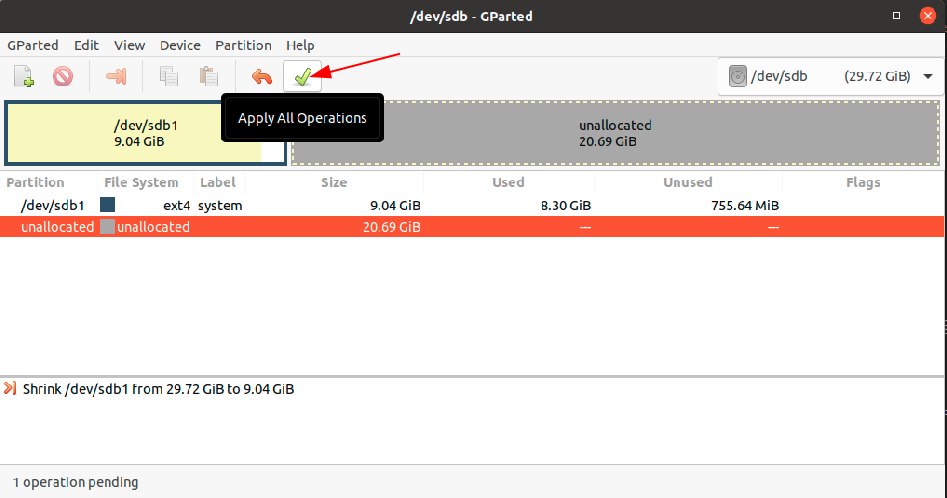This screenshot has width=947, height=498.
Task: Open the Help menu
Action: [x=300, y=45]
